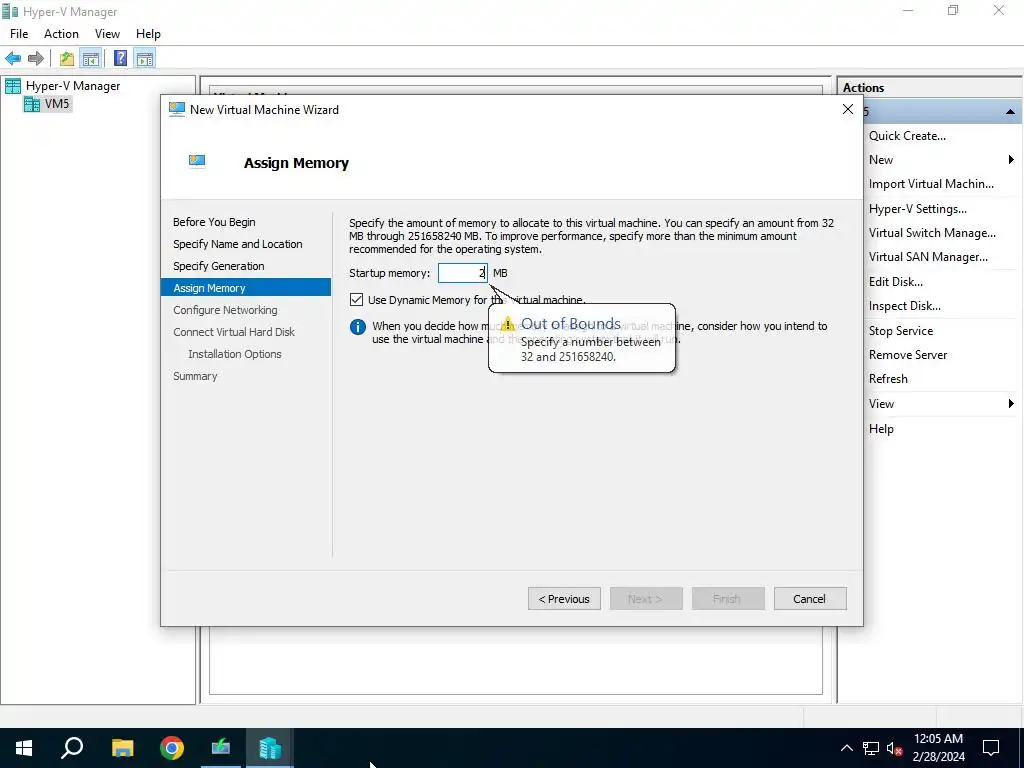
Task: Collapse the Actions section header arrow
Action: (1010, 112)
